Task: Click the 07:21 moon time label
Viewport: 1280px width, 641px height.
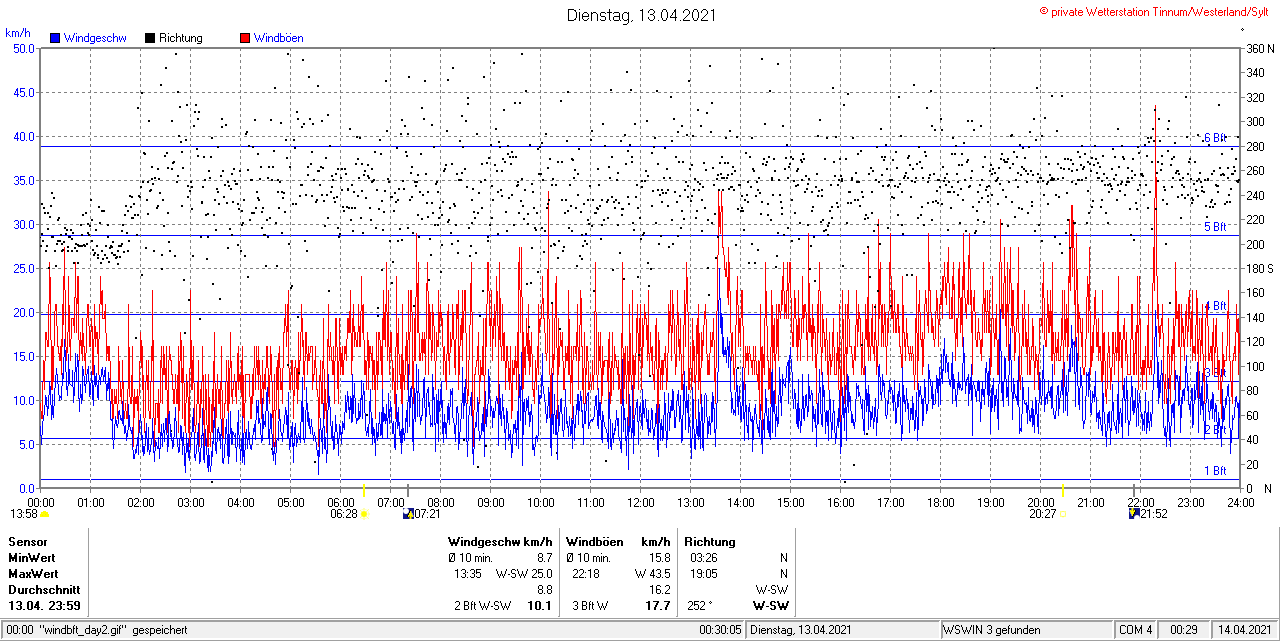Action: click(x=427, y=514)
